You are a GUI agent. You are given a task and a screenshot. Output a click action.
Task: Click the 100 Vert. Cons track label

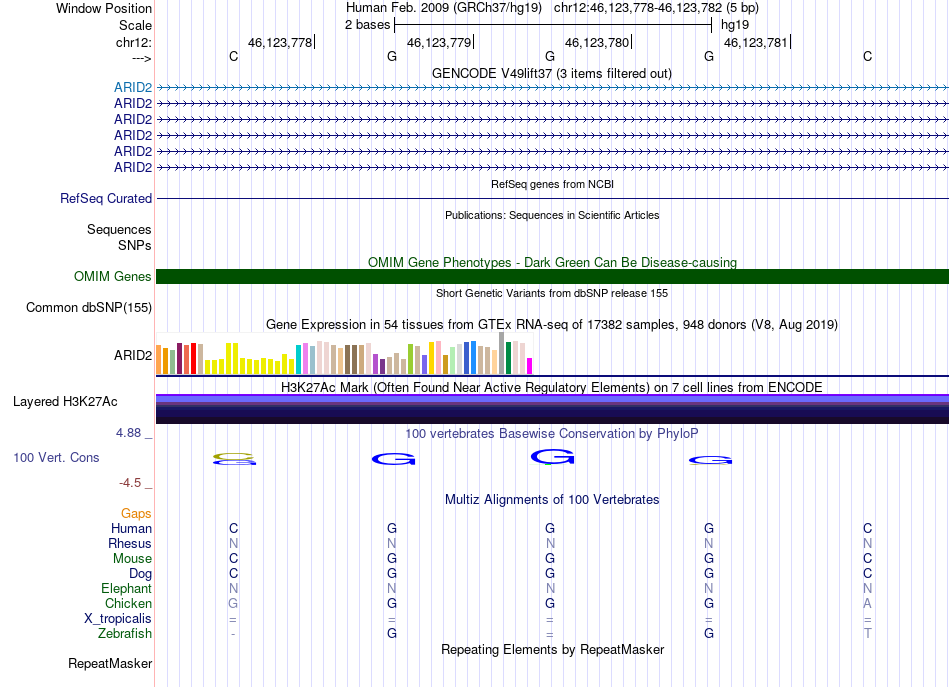pos(56,457)
